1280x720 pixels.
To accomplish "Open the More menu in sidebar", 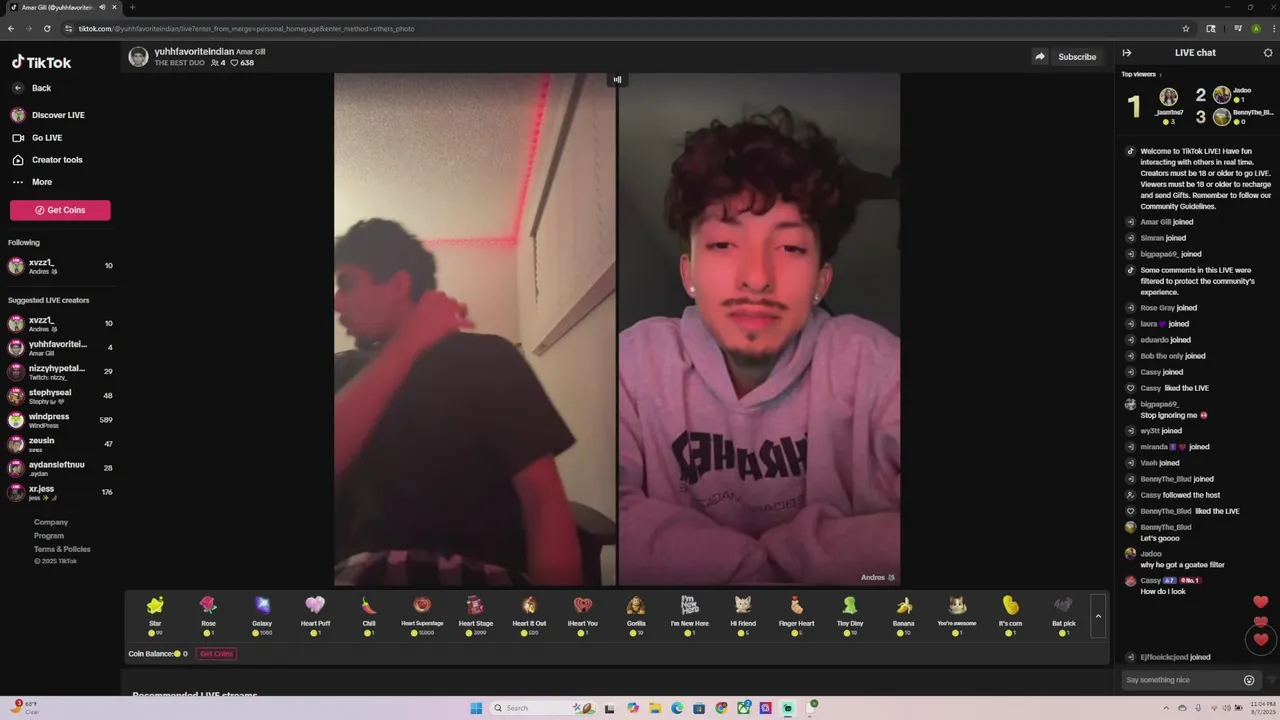I will point(32,182).
